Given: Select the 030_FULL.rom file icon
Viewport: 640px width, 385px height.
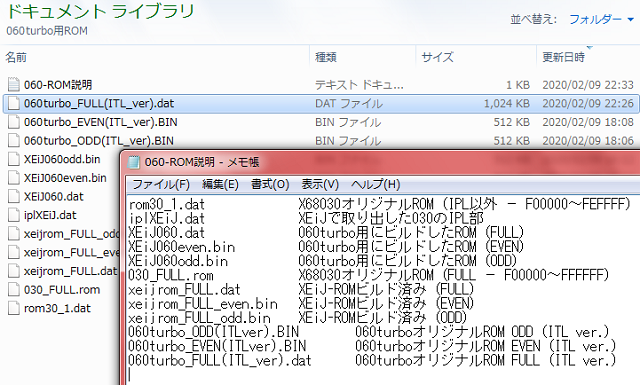Looking at the screenshot, I should pos(13,289).
